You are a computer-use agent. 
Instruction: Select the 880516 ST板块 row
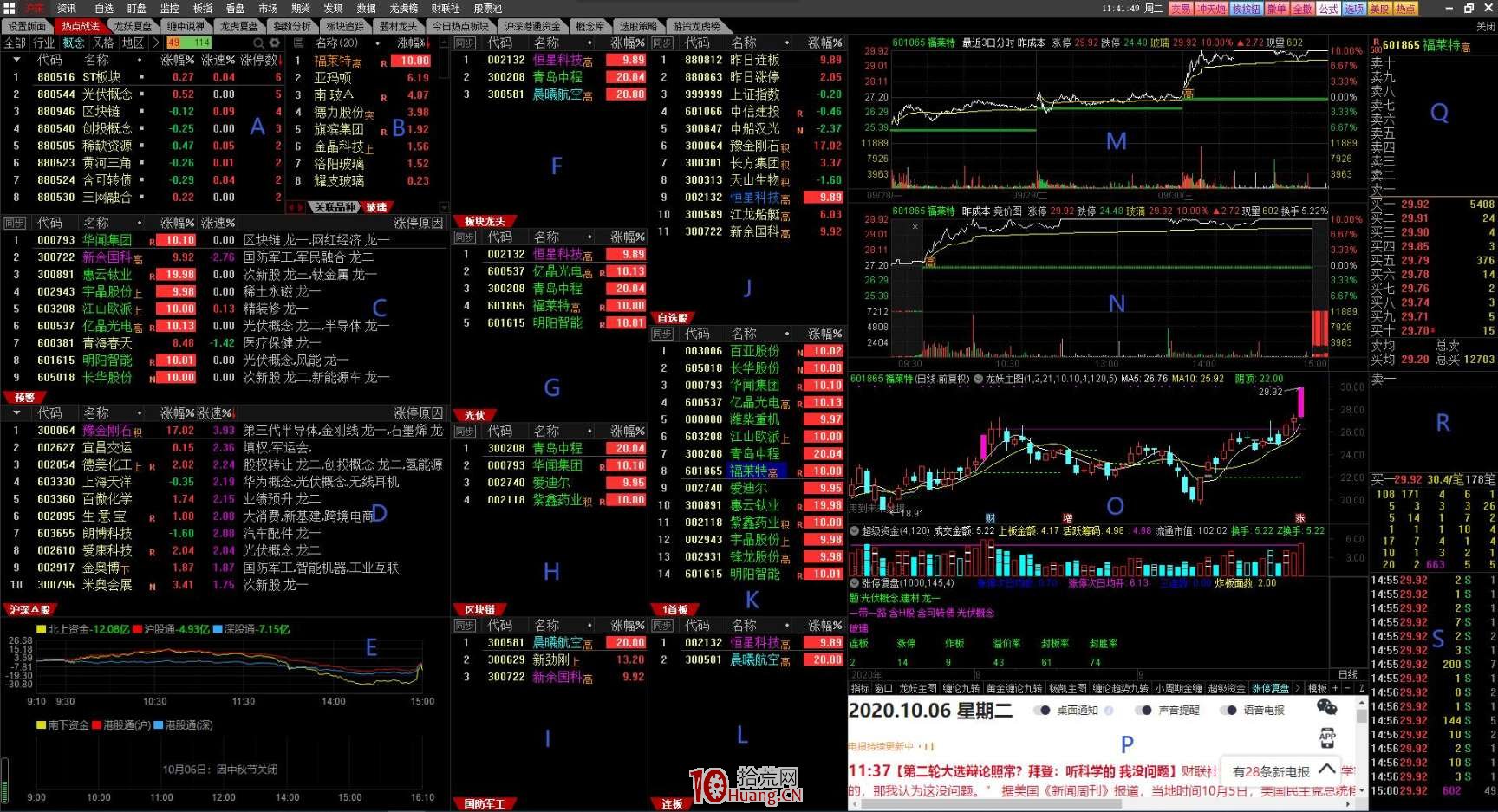[x=143, y=77]
